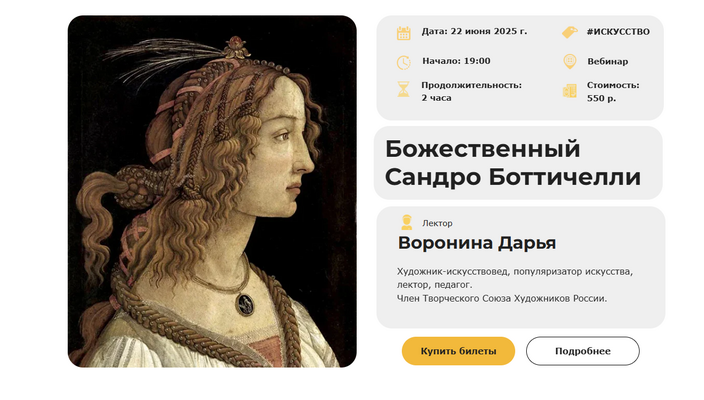
Task: Click the title Божественный Сандро Боттичелли
Action: pos(512,163)
